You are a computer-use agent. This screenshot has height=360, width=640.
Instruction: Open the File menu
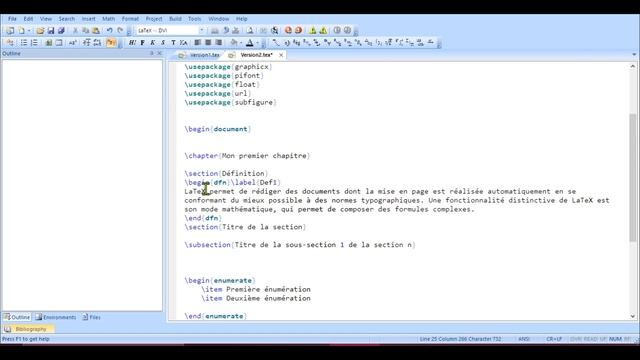pos(12,19)
